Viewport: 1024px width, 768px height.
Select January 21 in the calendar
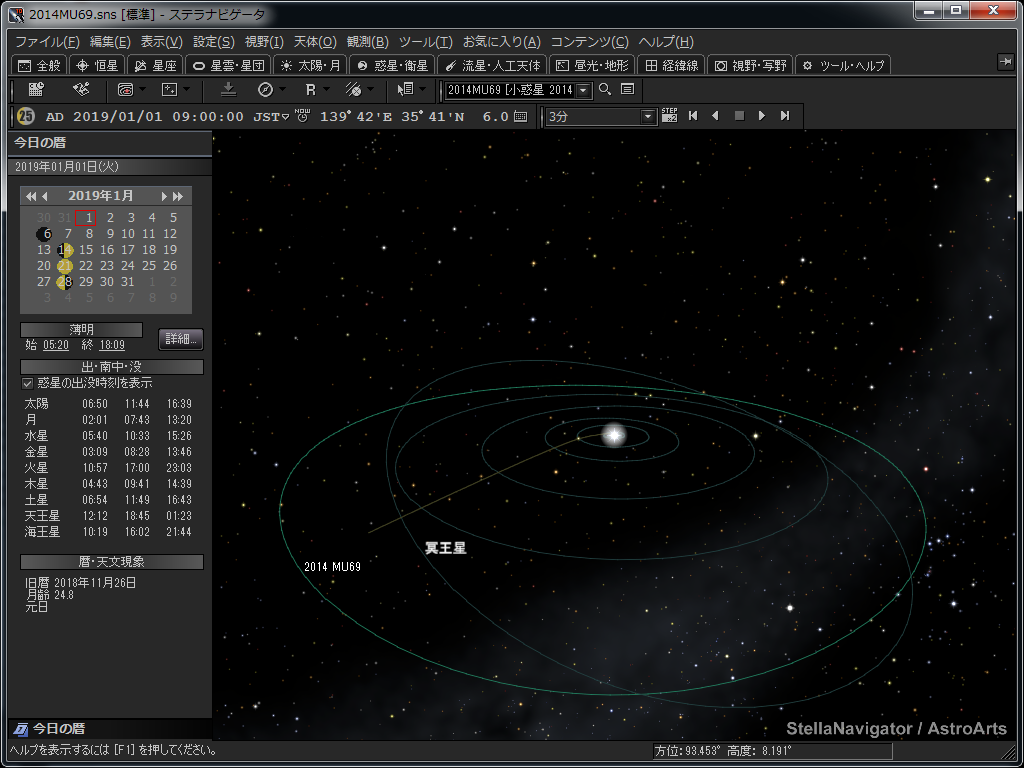tap(65, 266)
